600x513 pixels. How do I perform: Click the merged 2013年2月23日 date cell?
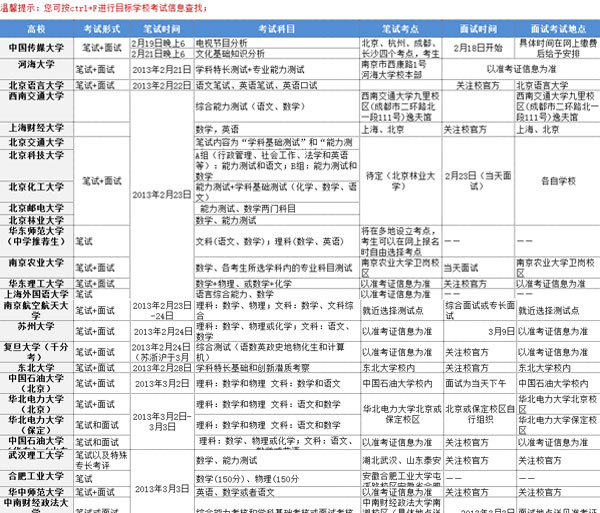click(162, 195)
